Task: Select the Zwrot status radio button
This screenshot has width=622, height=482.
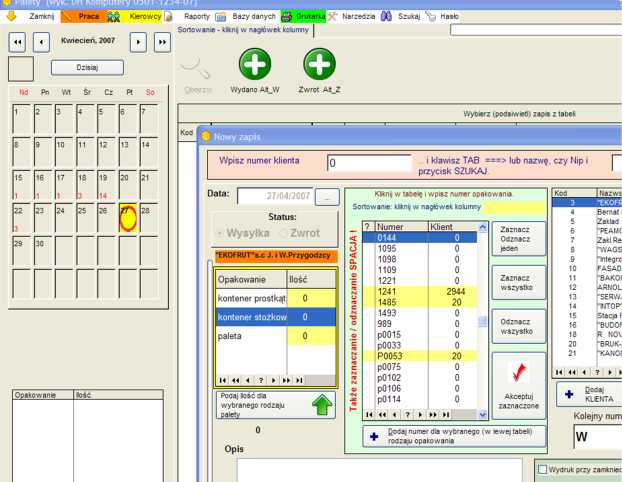Action: 283,233
